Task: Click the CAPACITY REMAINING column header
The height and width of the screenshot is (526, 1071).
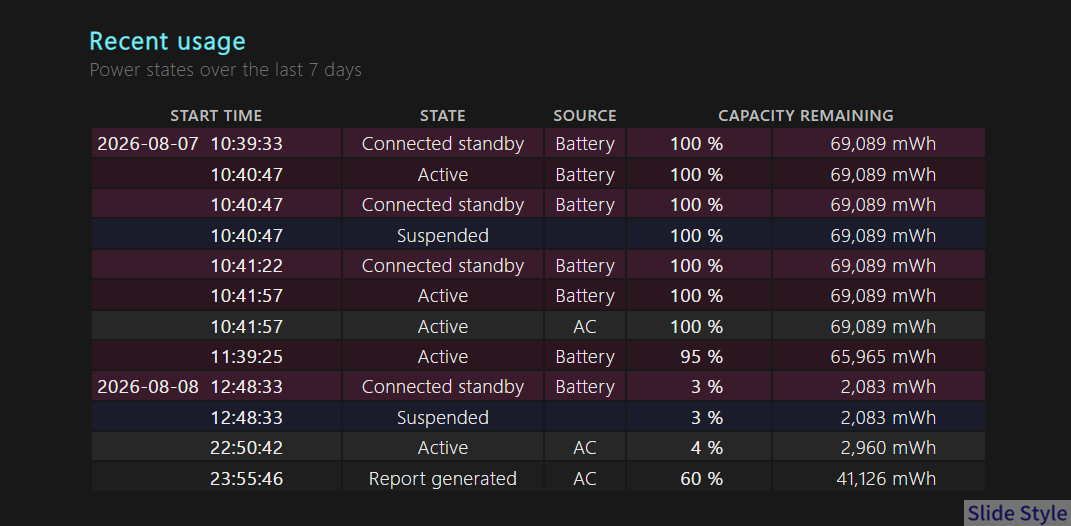Action: (x=806, y=115)
